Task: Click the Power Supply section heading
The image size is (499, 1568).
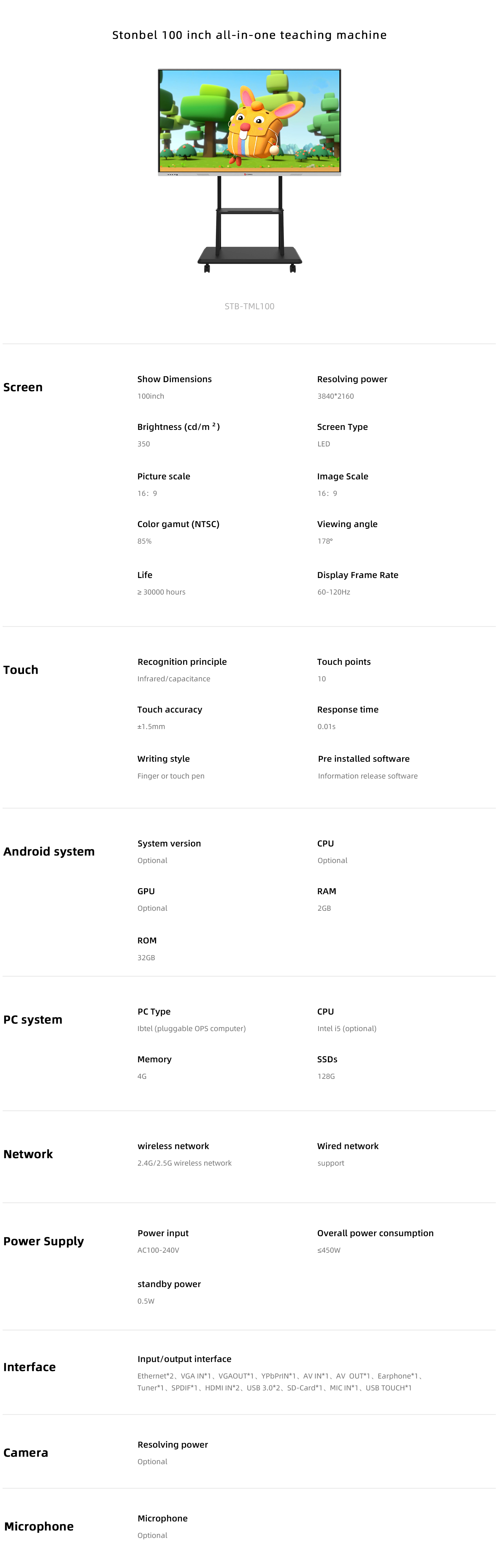Action: pyautogui.click(x=44, y=1241)
